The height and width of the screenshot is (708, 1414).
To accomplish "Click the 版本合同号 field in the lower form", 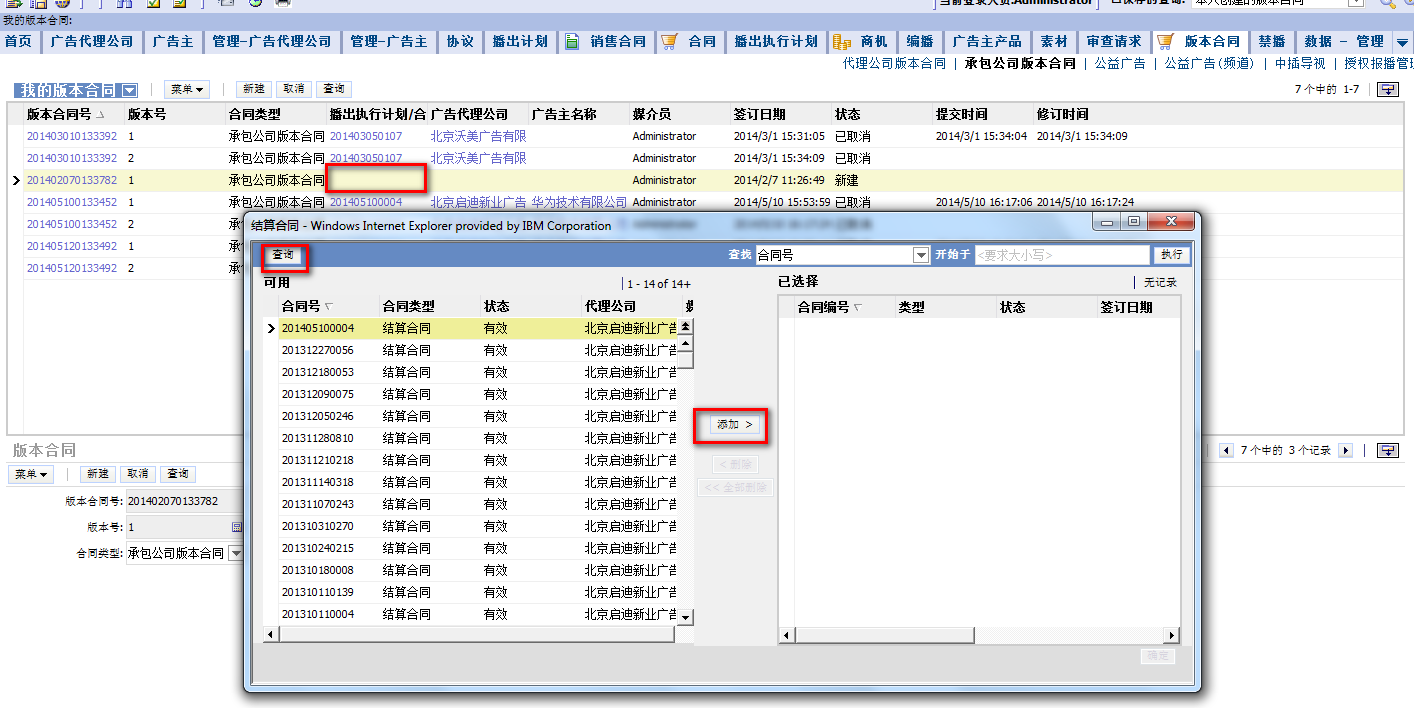I will 183,501.
